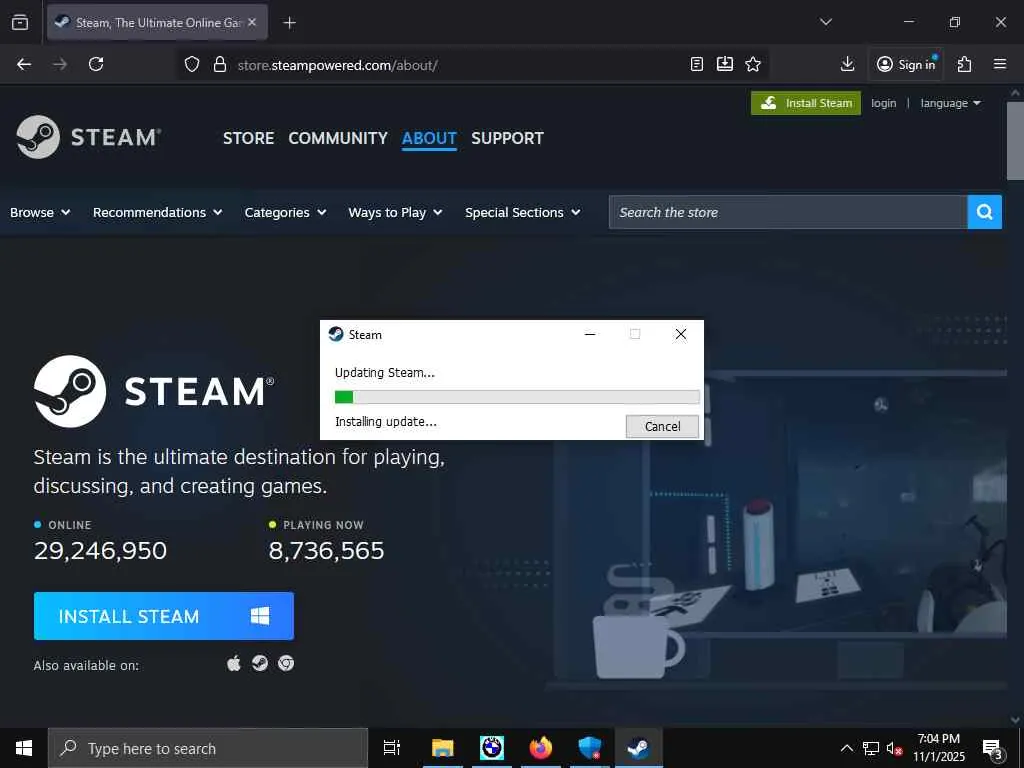Image resolution: width=1024 pixels, height=768 pixels.
Task: Click the store search magnifier button
Action: point(984,212)
